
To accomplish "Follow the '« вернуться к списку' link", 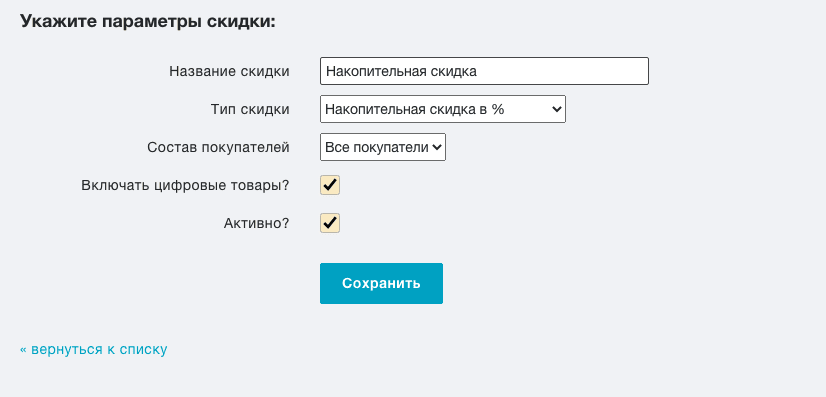I will 94,349.
